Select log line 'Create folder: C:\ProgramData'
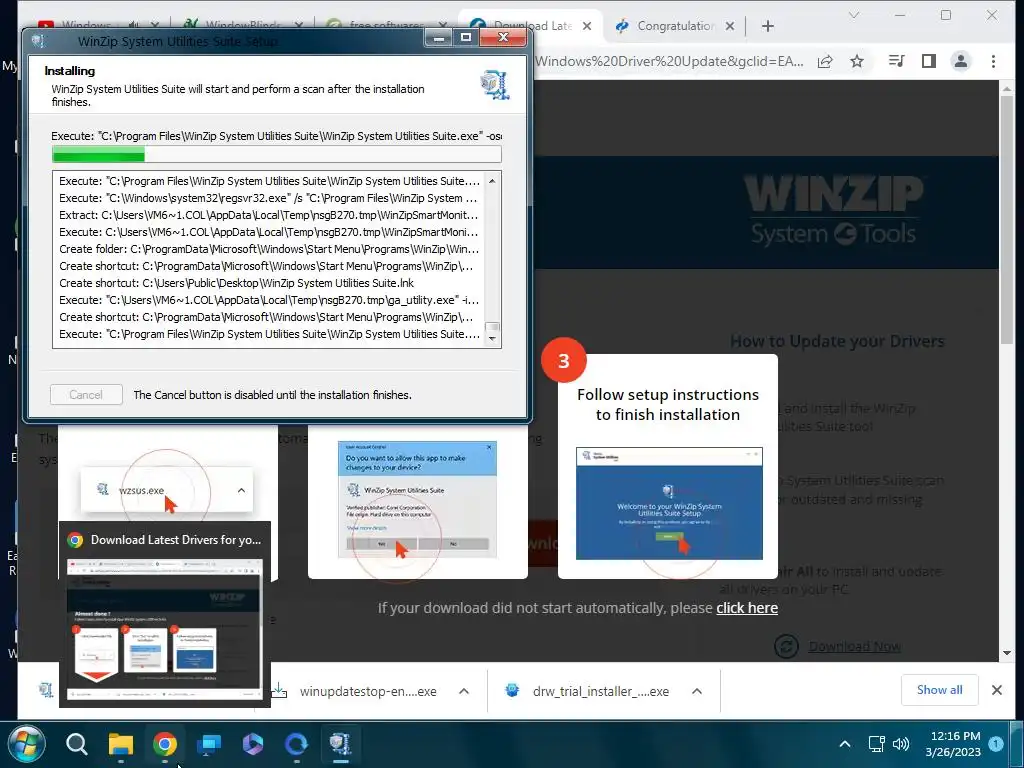This screenshot has width=1024, height=768. [x=268, y=249]
